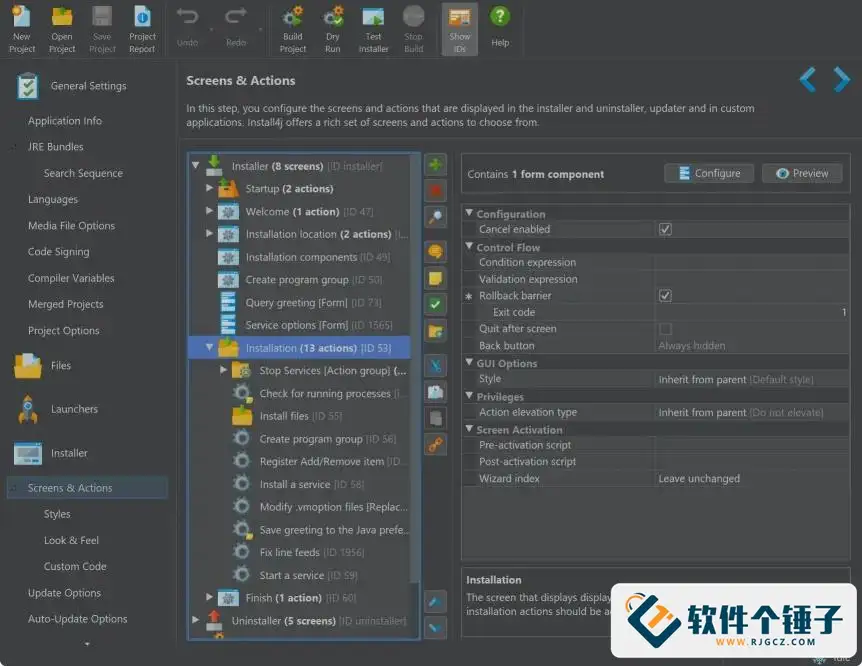Click the Build Project toolbar icon
Image resolution: width=862 pixels, height=666 pixels.
point(293,28)
